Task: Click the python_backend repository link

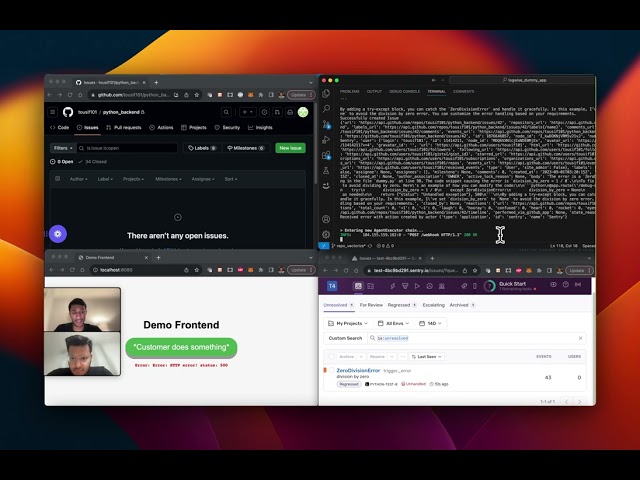Action: click(121, 112)
